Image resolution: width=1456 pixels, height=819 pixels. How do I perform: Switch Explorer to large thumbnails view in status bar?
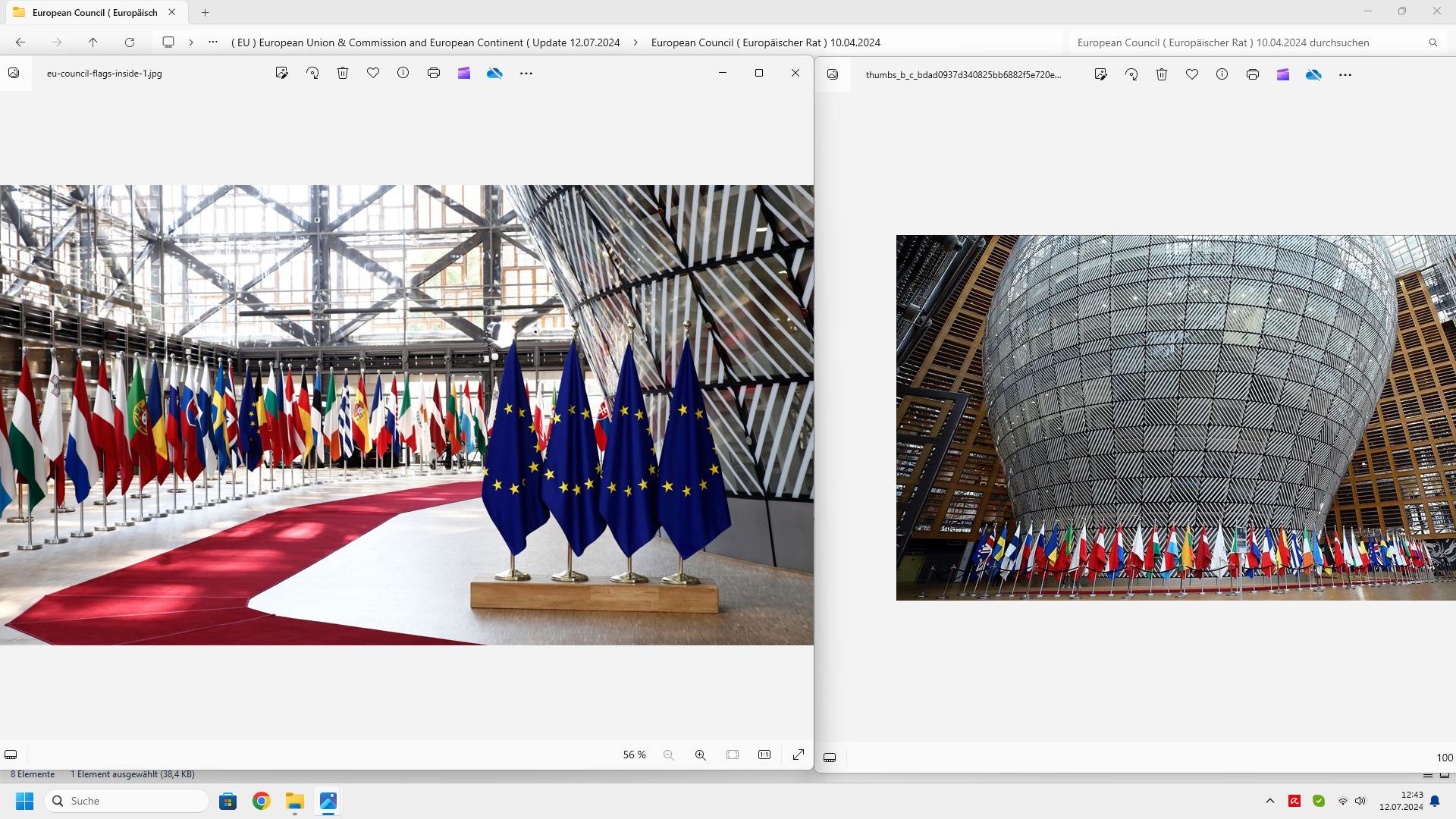pyautogui.click(x=1445, y=775)
